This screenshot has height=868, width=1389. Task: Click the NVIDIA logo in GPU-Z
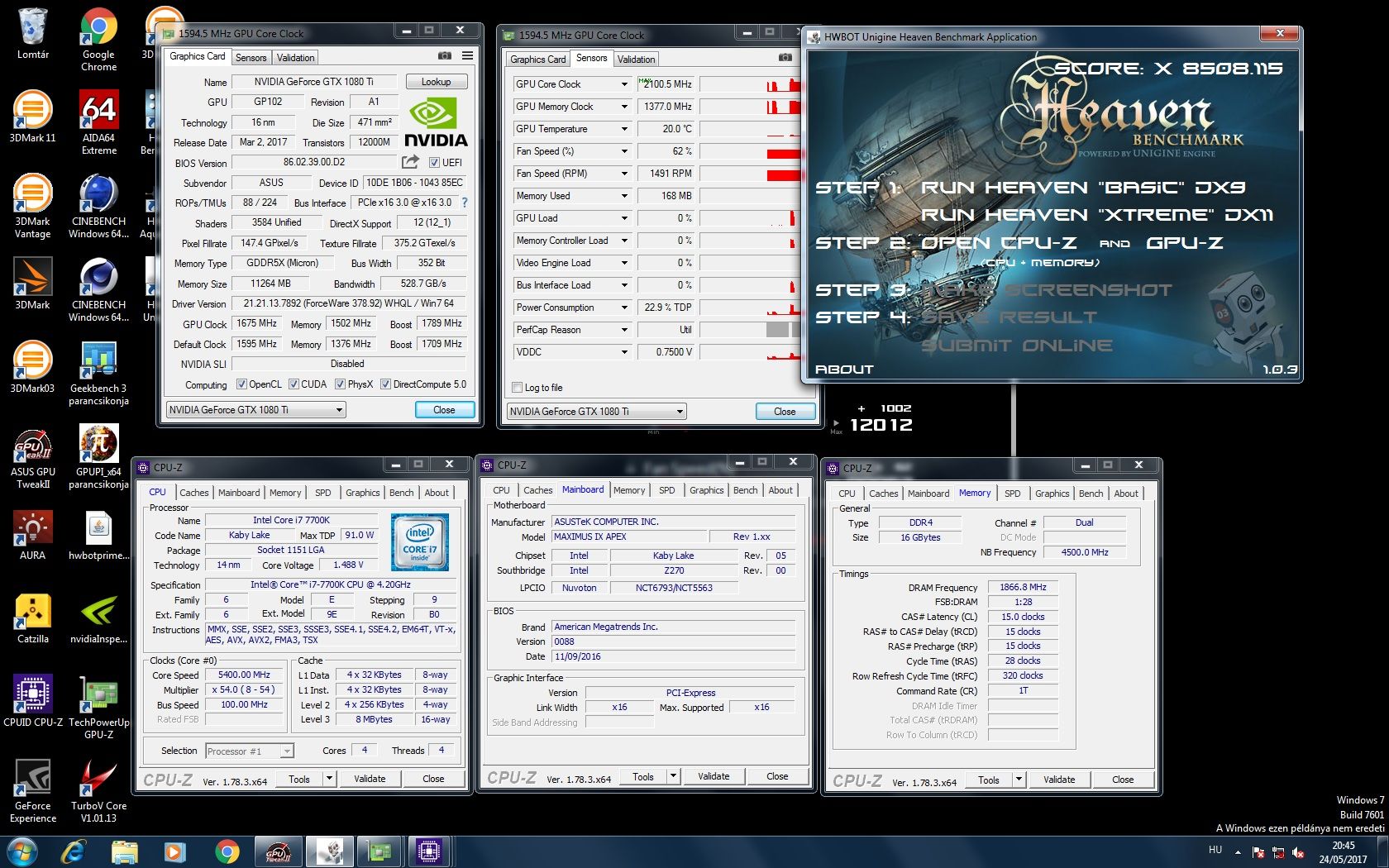pyautogui.click(x=436, y=123)
